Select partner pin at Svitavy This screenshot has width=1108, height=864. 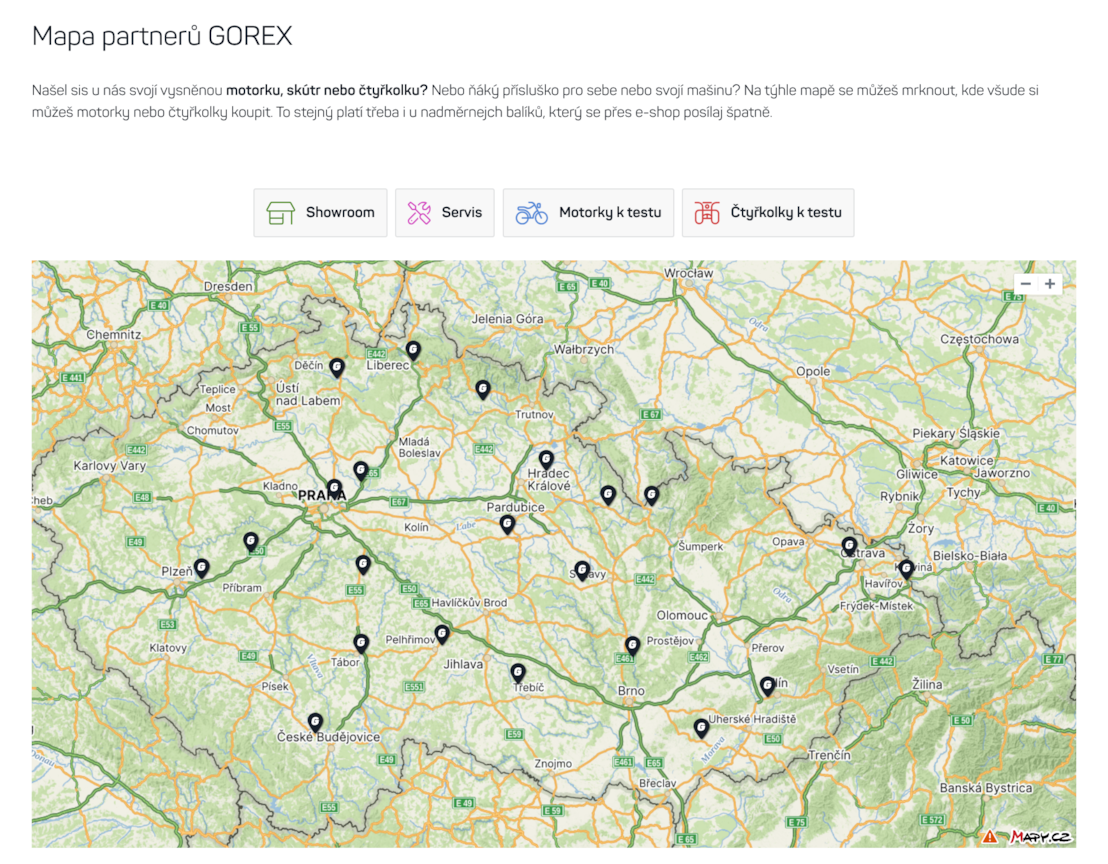pyautogui.click(x=582, y=571)
